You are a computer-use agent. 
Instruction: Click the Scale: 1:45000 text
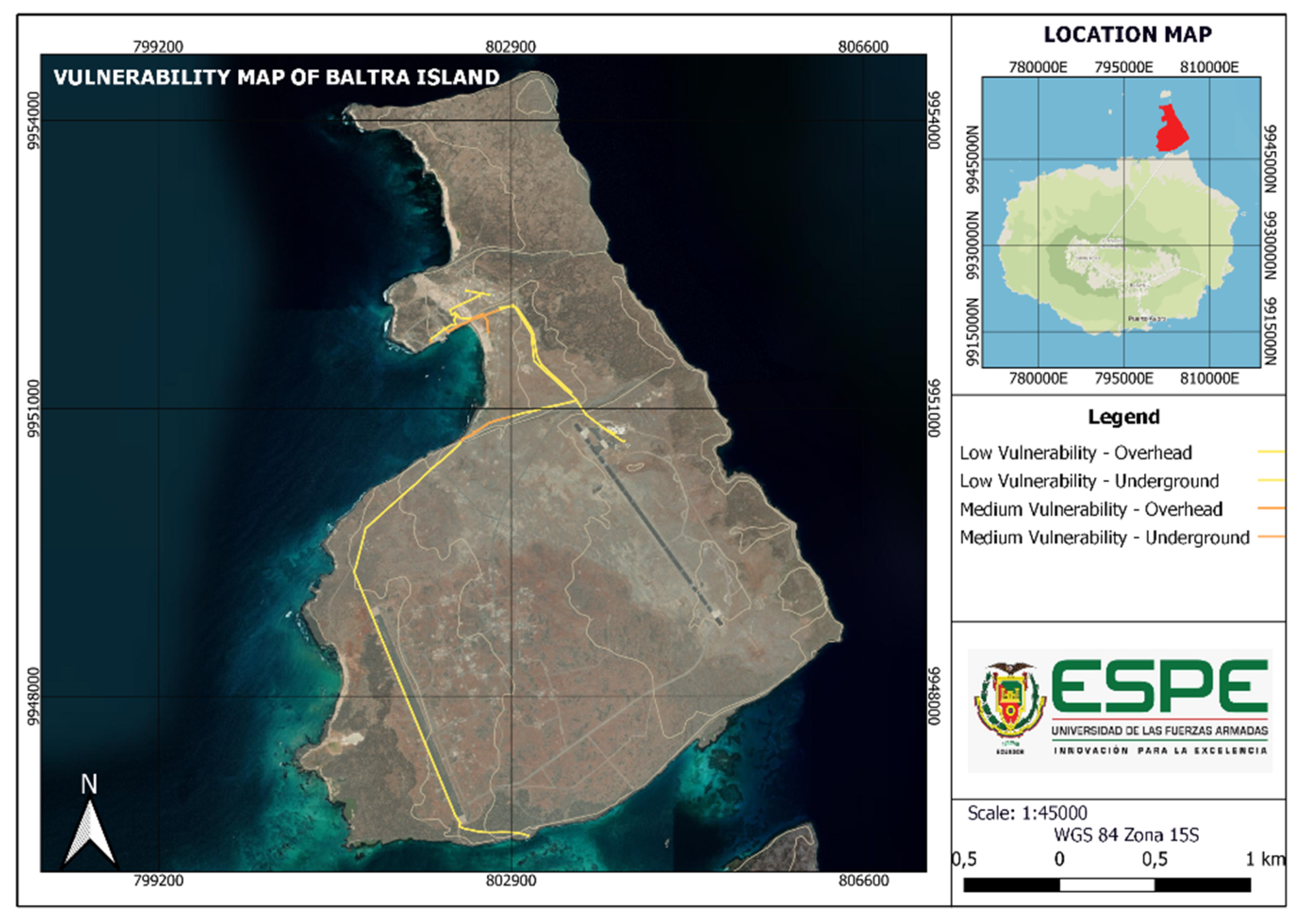(x=1027, y=813)
